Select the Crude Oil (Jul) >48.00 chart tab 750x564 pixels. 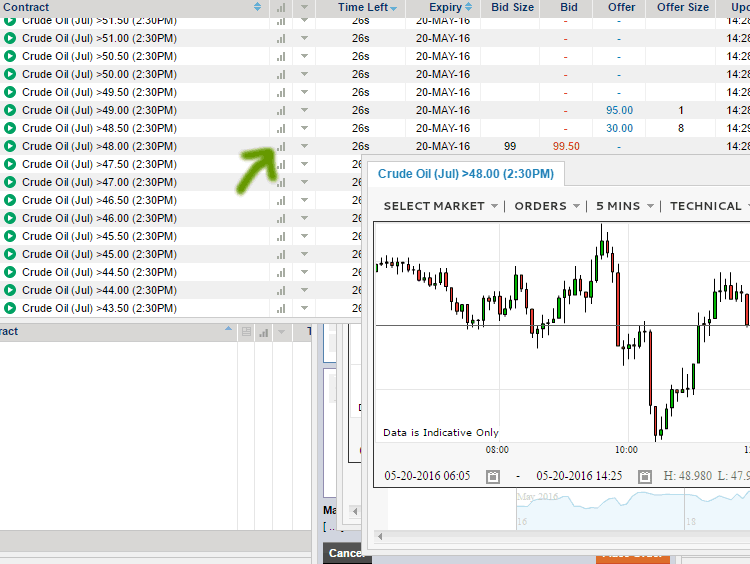coord(465,174)
